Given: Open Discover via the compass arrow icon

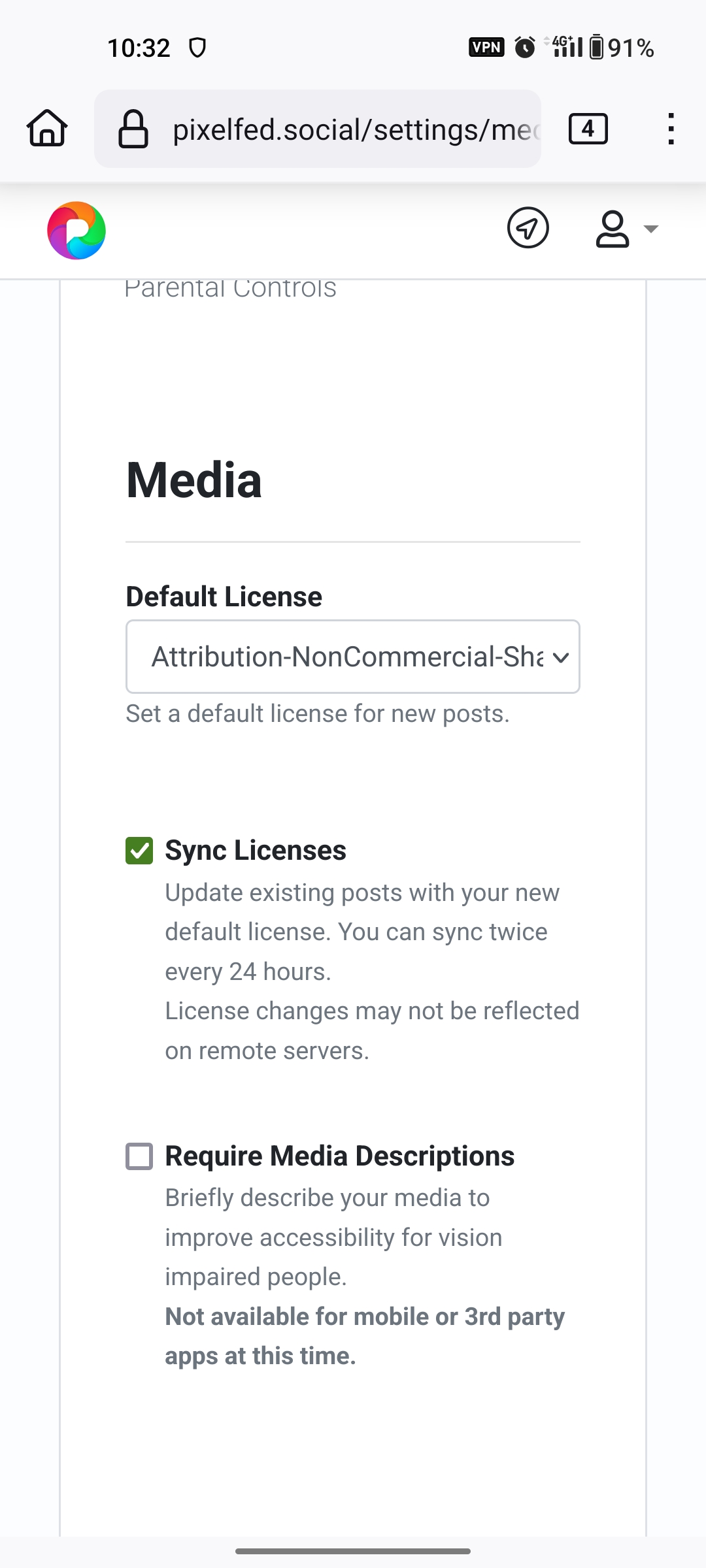Looking at the screenshot, I should [528, 228].
